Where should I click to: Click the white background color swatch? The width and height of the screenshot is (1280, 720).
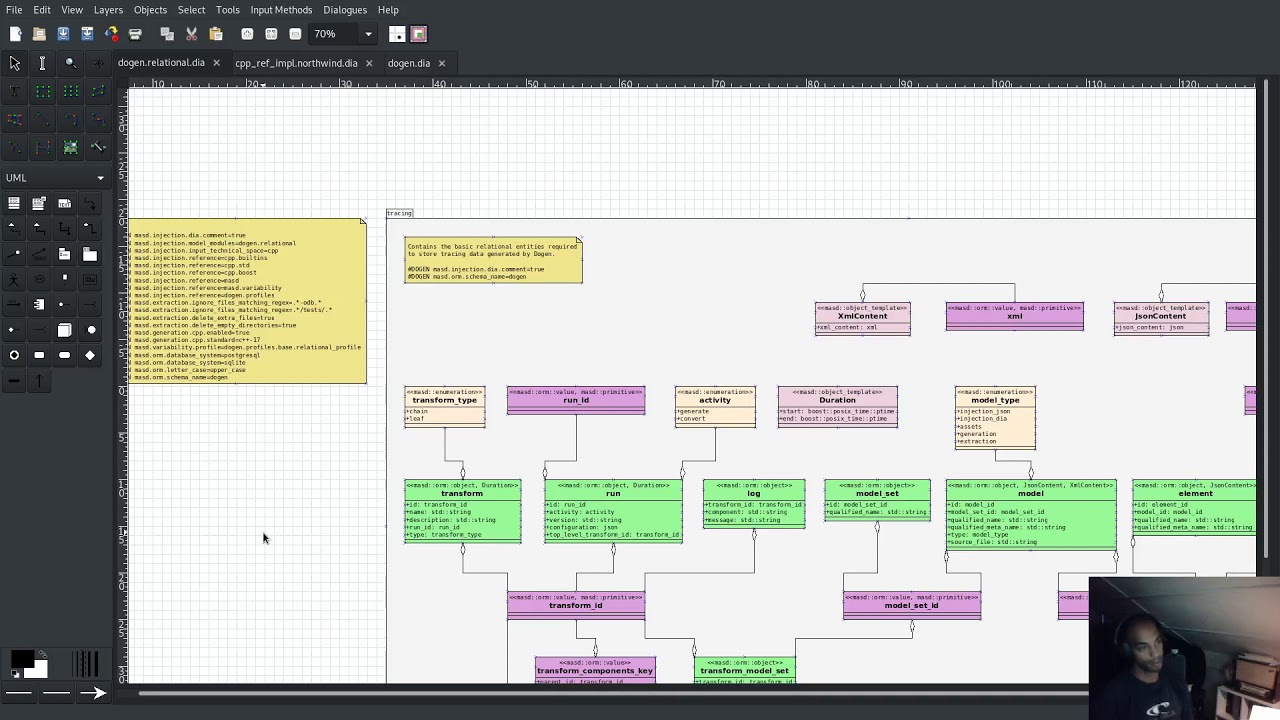37,669
